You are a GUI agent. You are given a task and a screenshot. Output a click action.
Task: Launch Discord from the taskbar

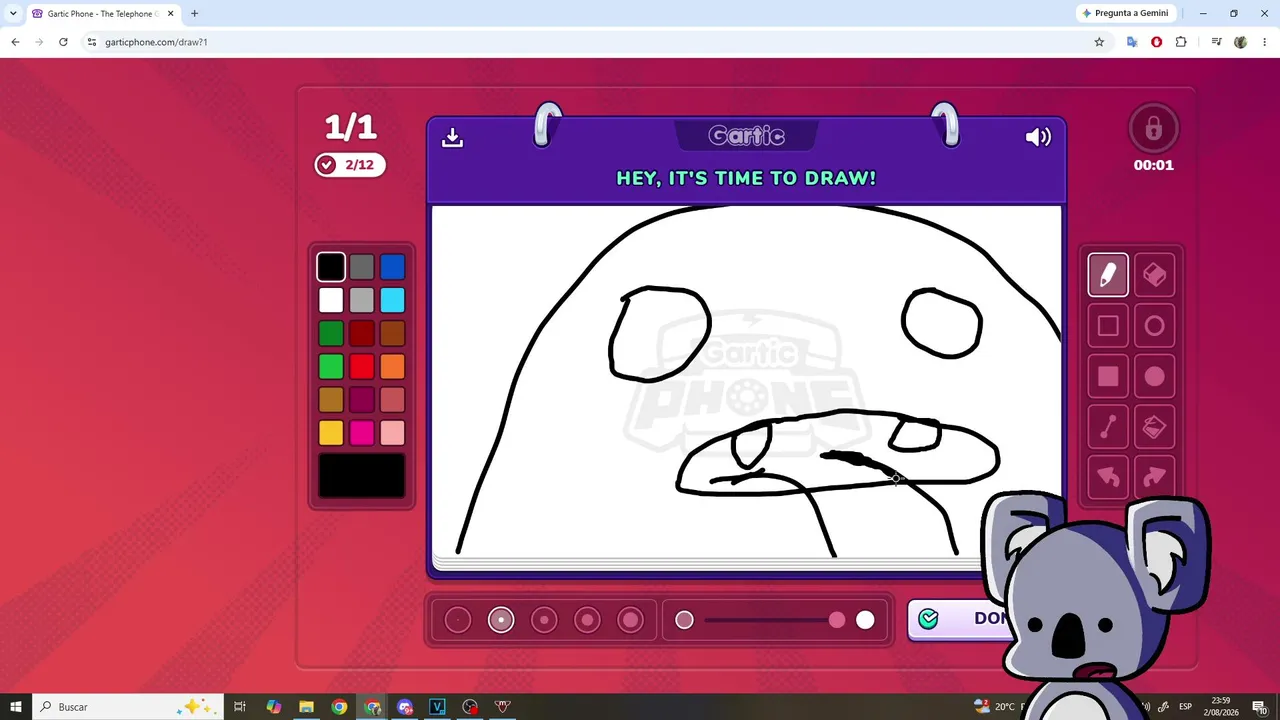[405, 707]
